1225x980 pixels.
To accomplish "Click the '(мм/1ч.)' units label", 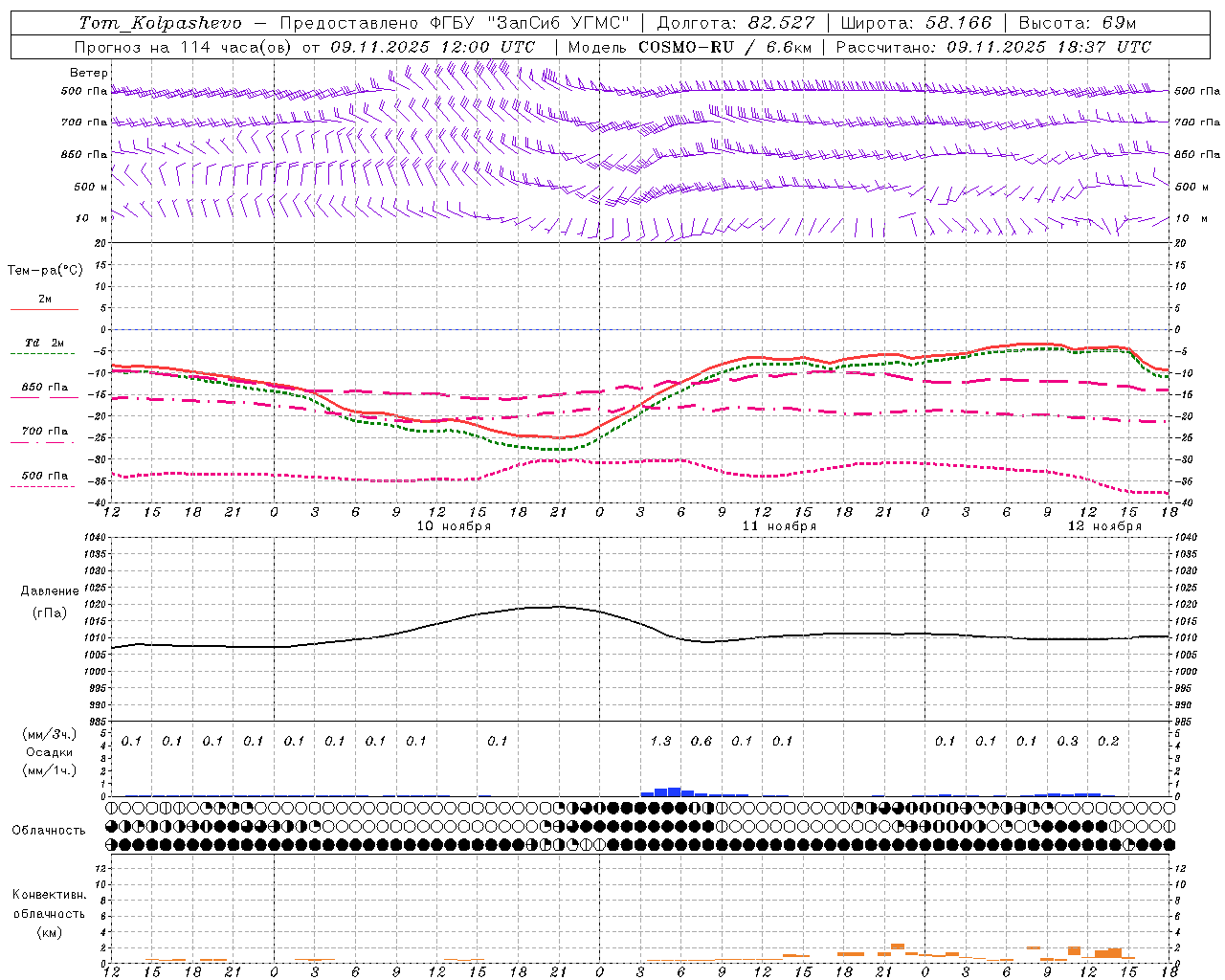I will (50, 770).
